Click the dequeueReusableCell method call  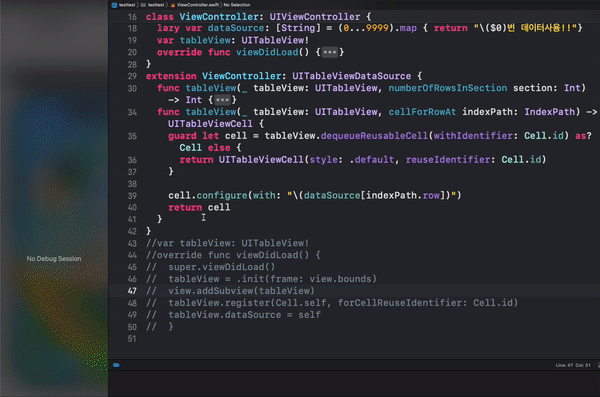click(x=374, y=136)
